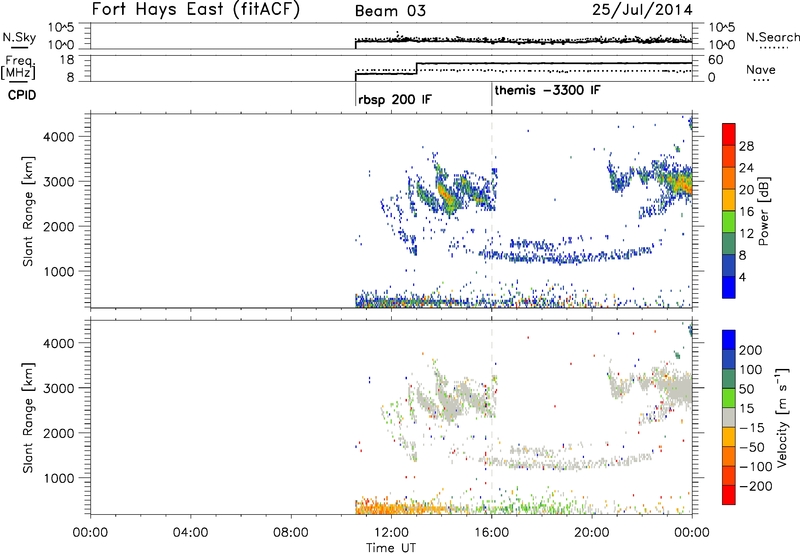
Task: Pick the bright blue bottom segment of power bar
Action: pos(729,287)
